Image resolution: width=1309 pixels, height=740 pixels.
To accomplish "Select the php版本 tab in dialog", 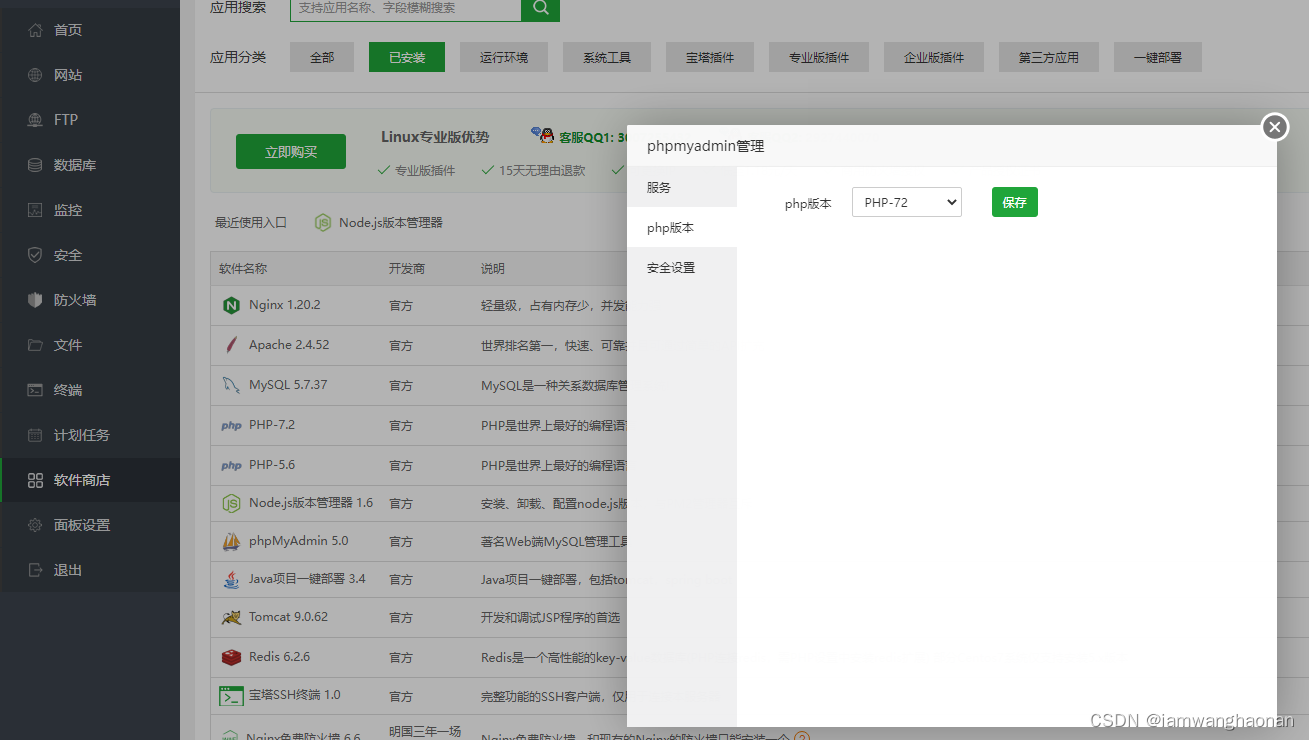I will pos(682,227).
